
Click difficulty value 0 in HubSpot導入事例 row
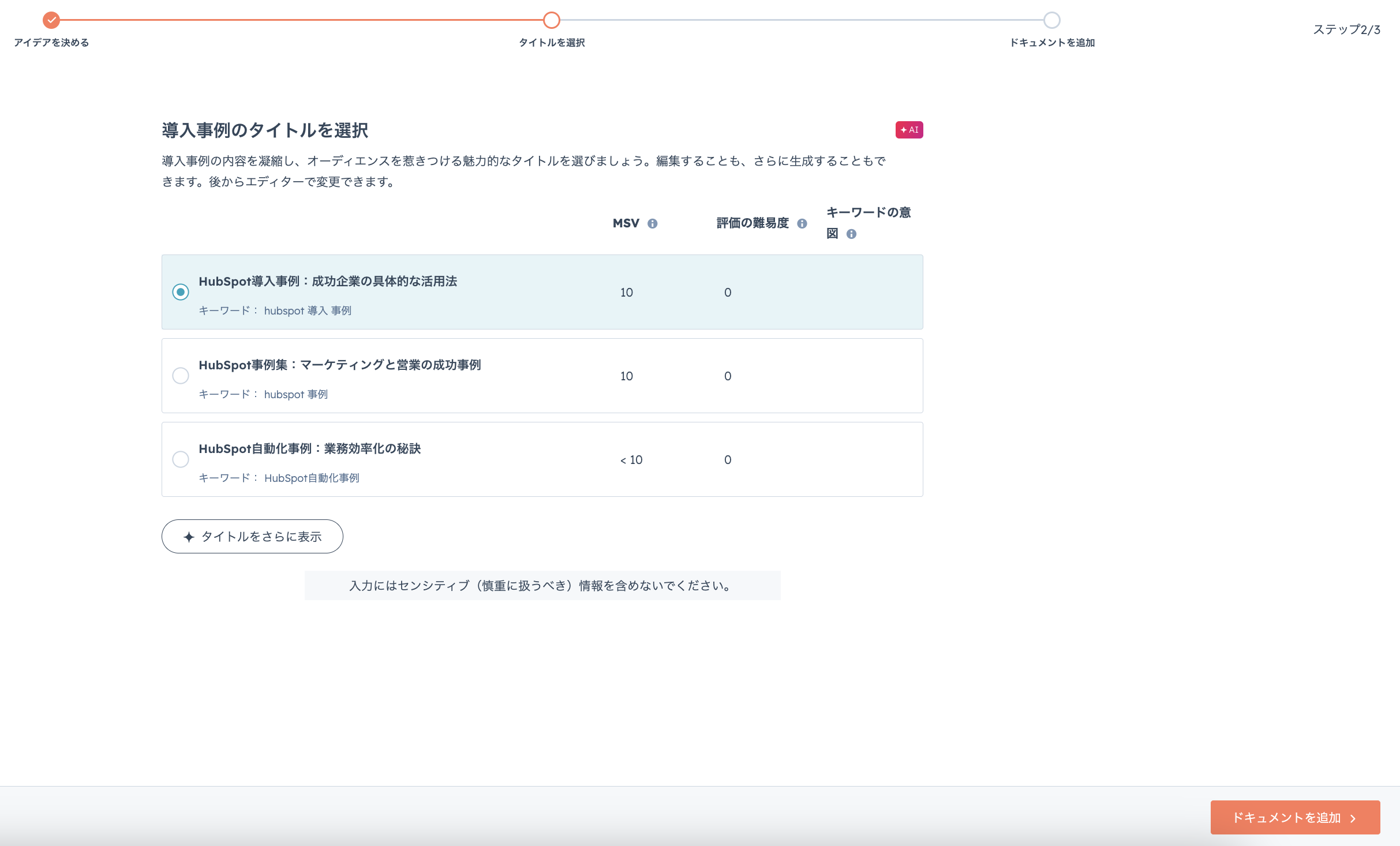(x=728, y=293)
